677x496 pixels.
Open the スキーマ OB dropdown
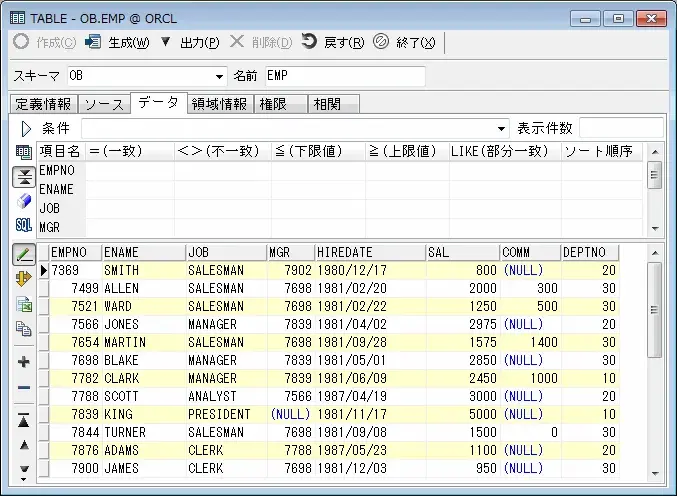tap(219, 77)
